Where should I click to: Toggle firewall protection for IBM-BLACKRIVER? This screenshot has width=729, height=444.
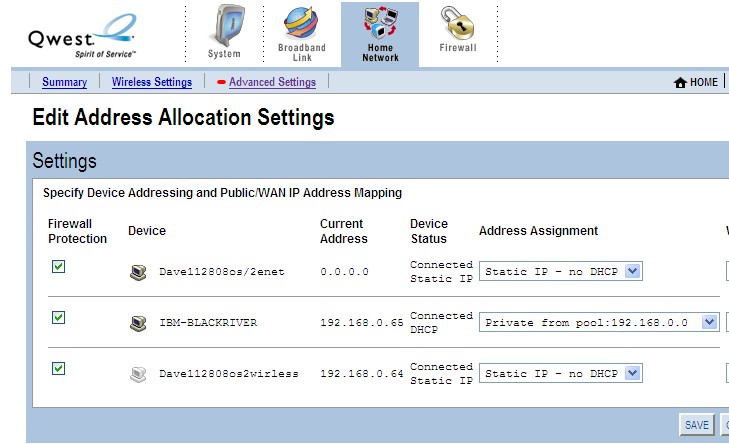click(58, 318)
